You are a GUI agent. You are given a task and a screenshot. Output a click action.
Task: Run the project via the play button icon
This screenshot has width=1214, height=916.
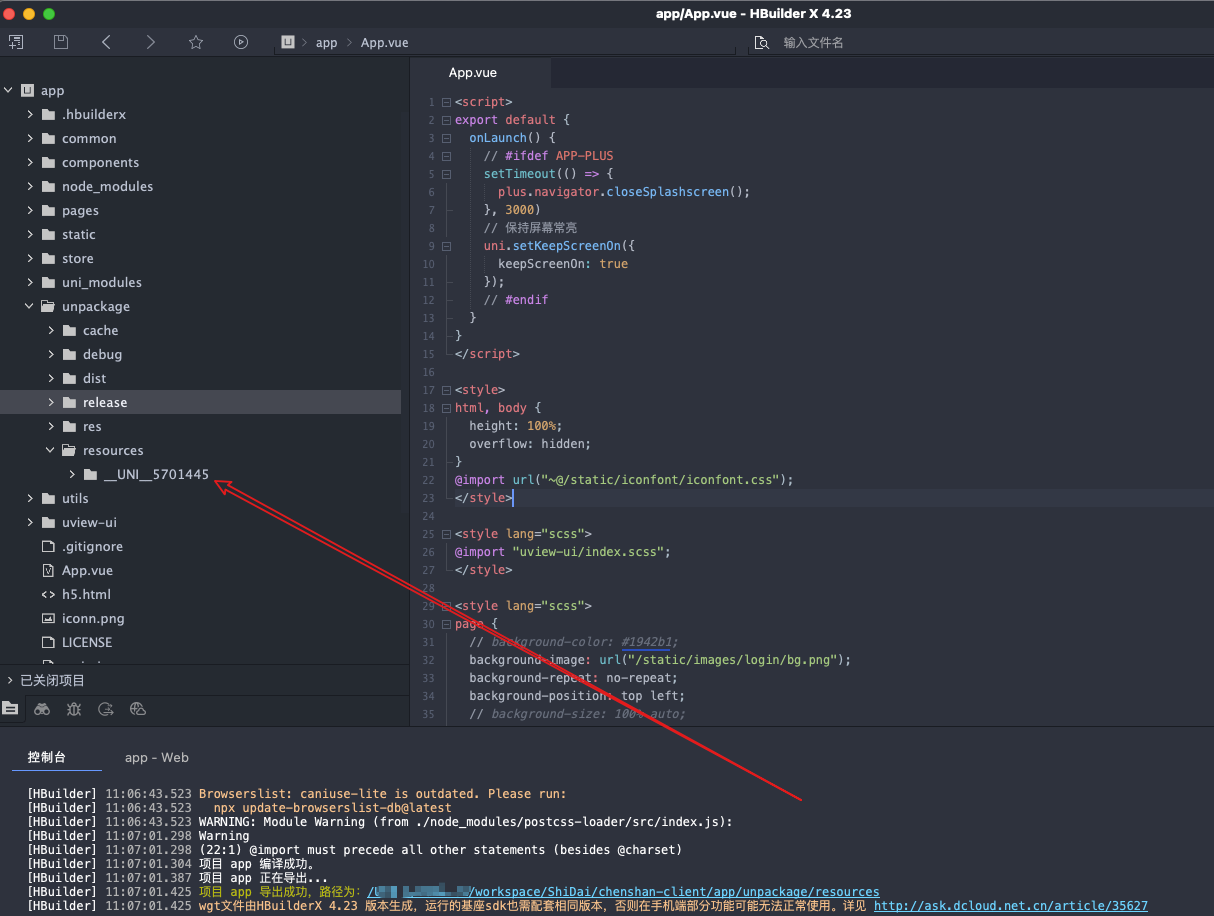point(240,42)
